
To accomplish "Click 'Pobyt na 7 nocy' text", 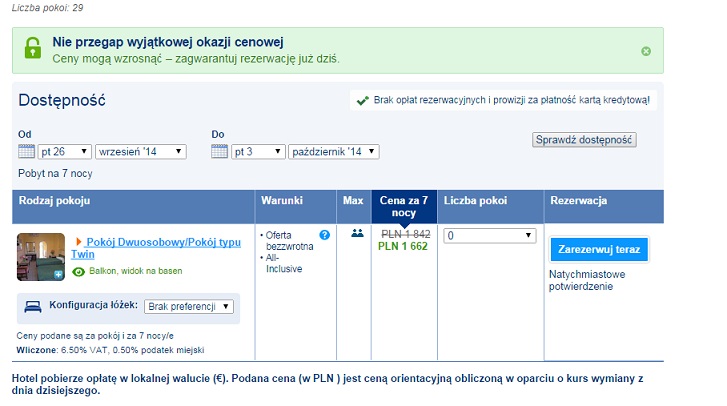I will coord(55,173).
